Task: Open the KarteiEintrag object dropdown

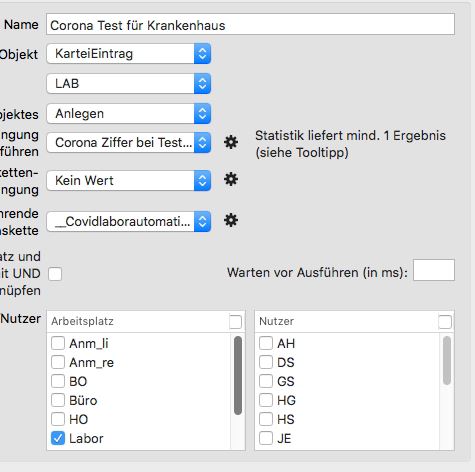Action: [129, 54]
